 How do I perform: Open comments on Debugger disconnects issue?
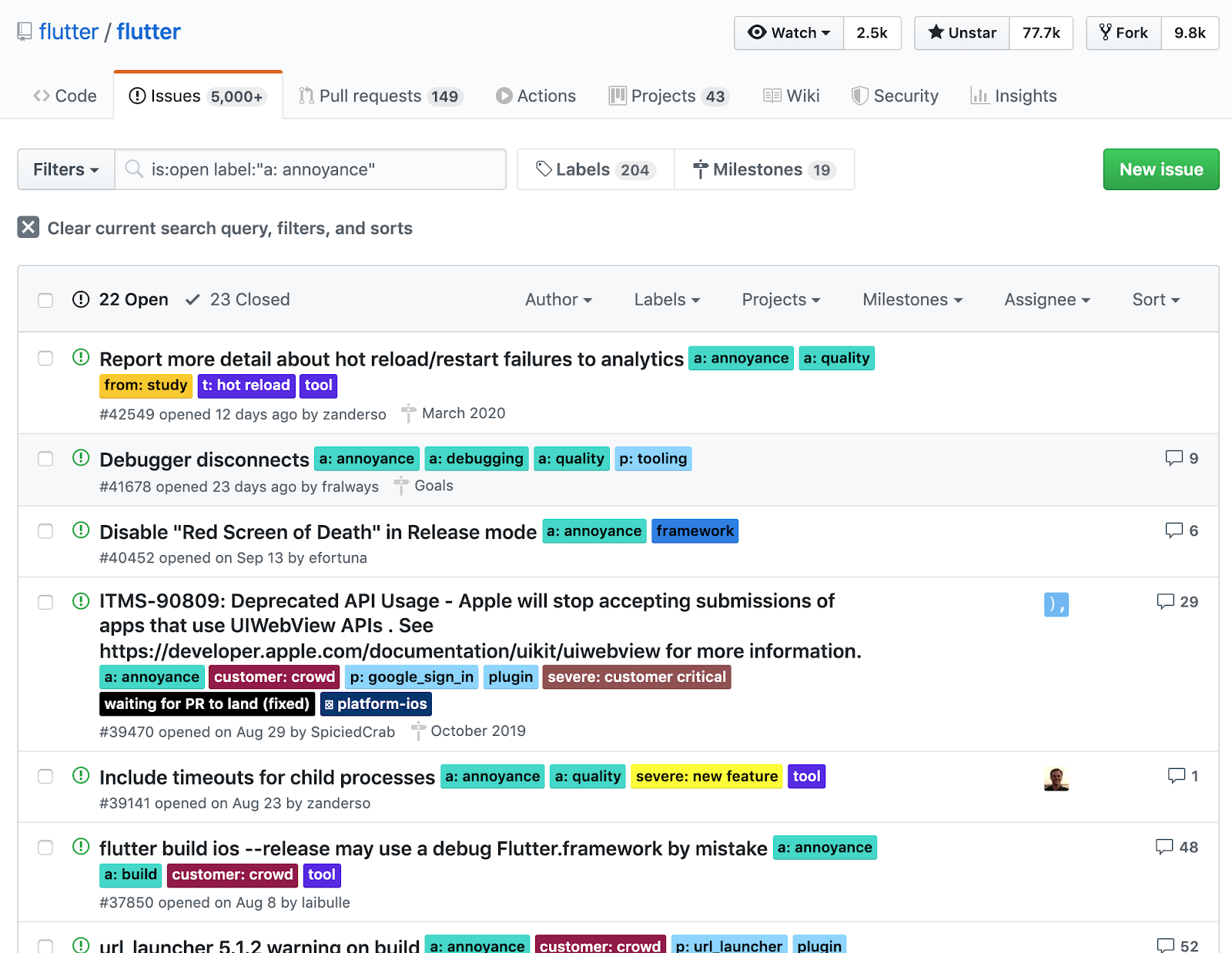(1182, 458)
